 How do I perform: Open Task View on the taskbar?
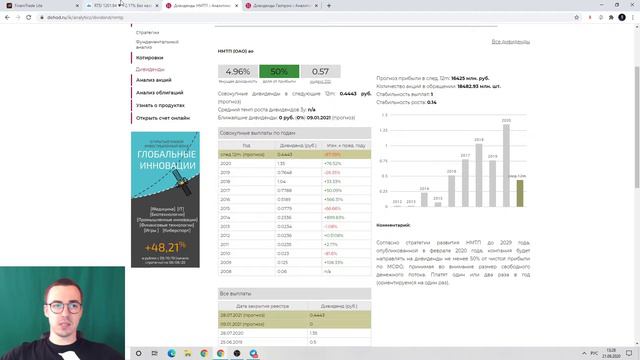click(x=154, y=353)
